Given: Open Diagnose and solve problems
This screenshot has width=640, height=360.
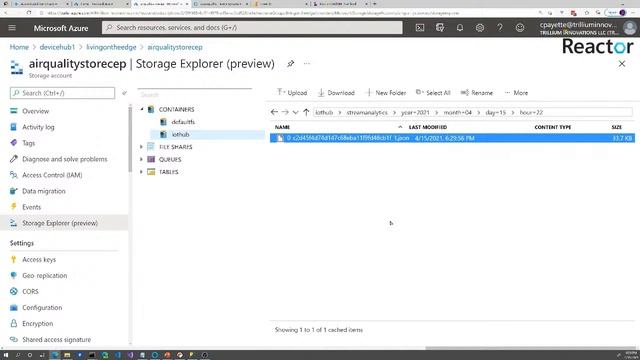Looking at the screenshot, I should (64, 159).
